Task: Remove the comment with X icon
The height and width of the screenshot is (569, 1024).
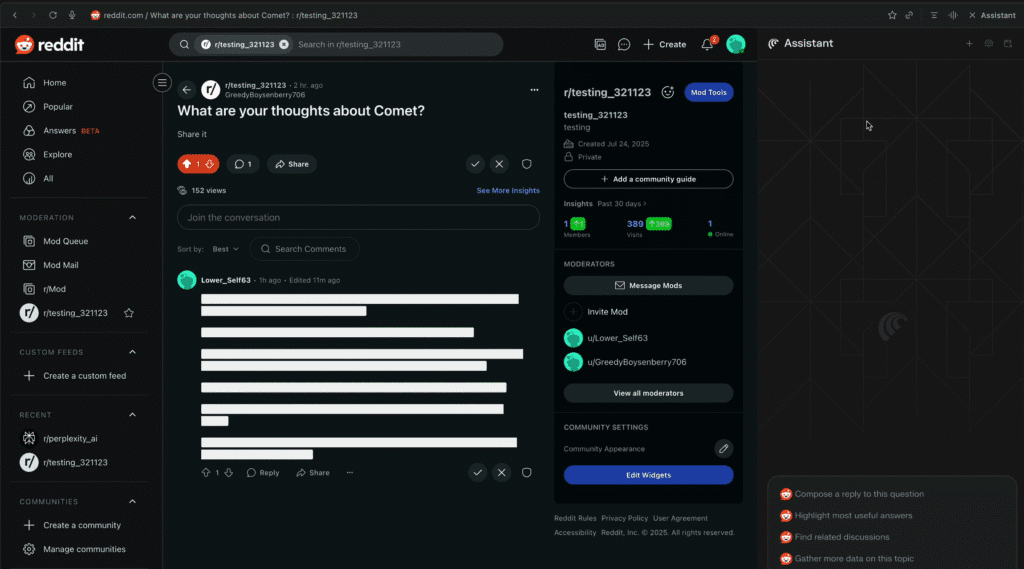Action: click(502, 472)
